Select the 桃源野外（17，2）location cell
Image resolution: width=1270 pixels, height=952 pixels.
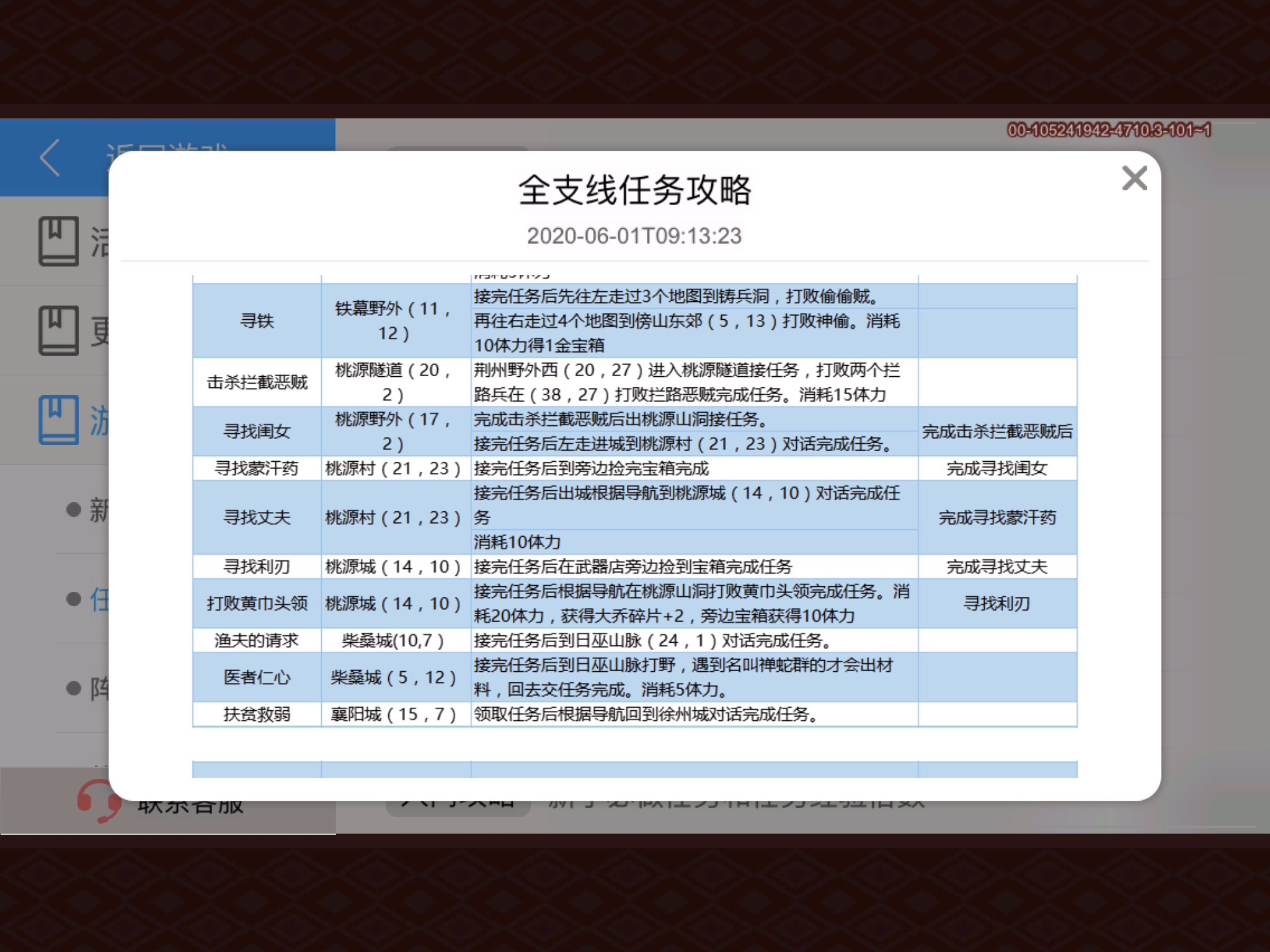point(396,431)
